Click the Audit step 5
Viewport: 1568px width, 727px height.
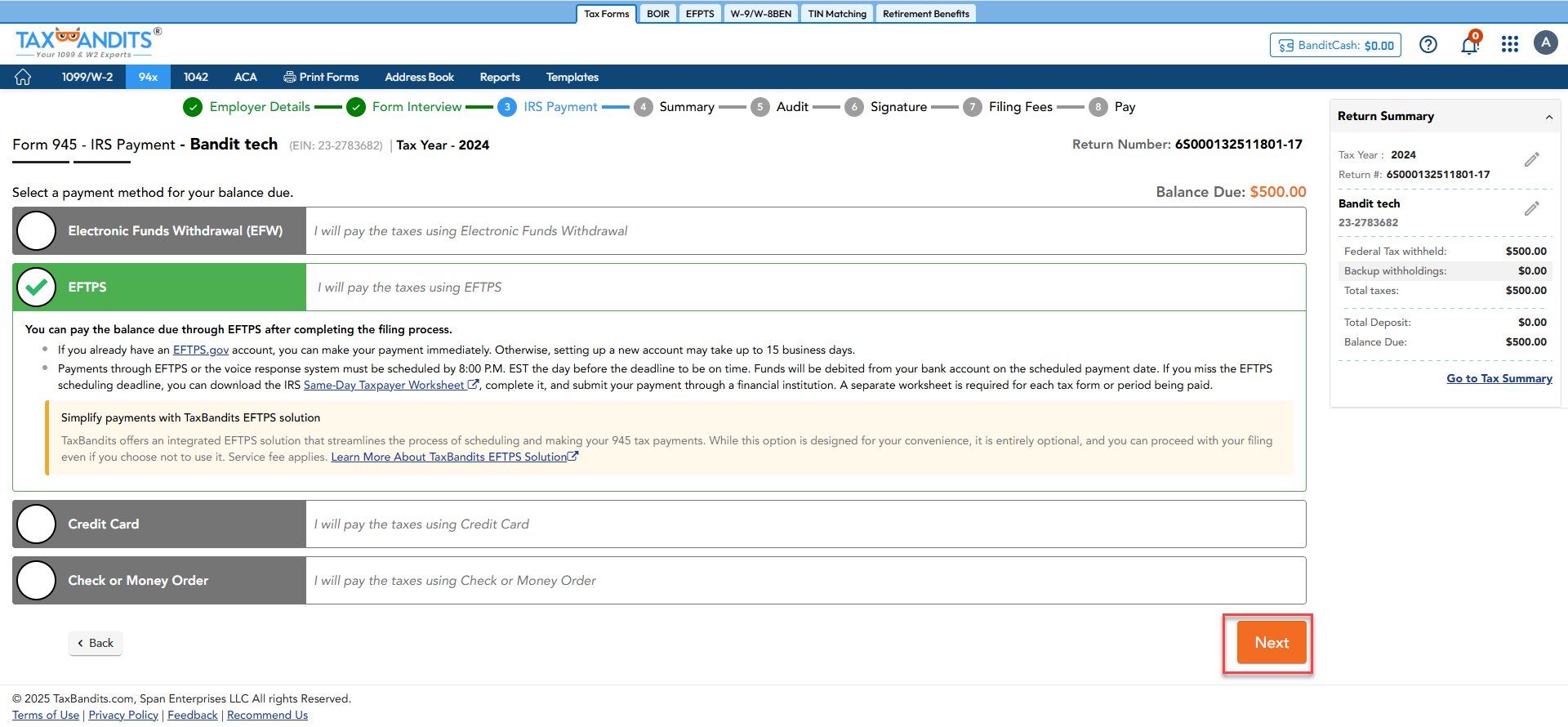[x=780, y=107]
